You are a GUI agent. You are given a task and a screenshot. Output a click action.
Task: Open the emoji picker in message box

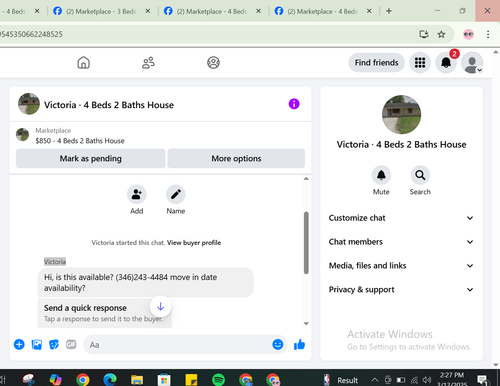278,344
